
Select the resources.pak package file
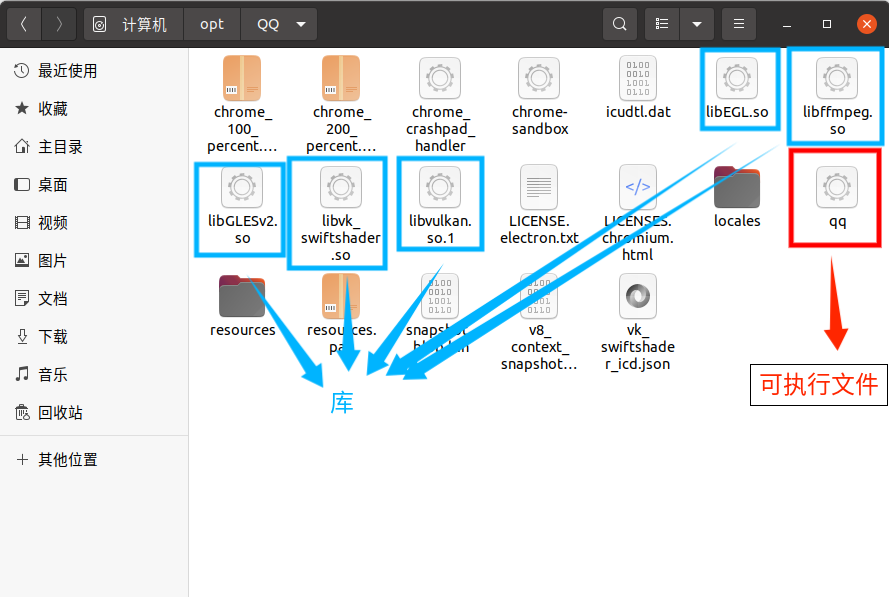point(341,315)
